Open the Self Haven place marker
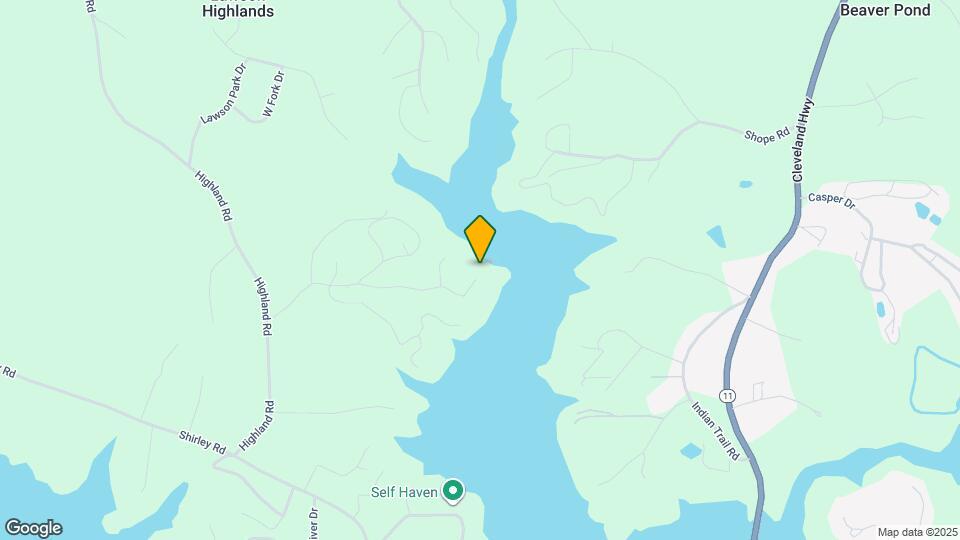960x540 pixels. pyautogui.click(x=453, y=492)
